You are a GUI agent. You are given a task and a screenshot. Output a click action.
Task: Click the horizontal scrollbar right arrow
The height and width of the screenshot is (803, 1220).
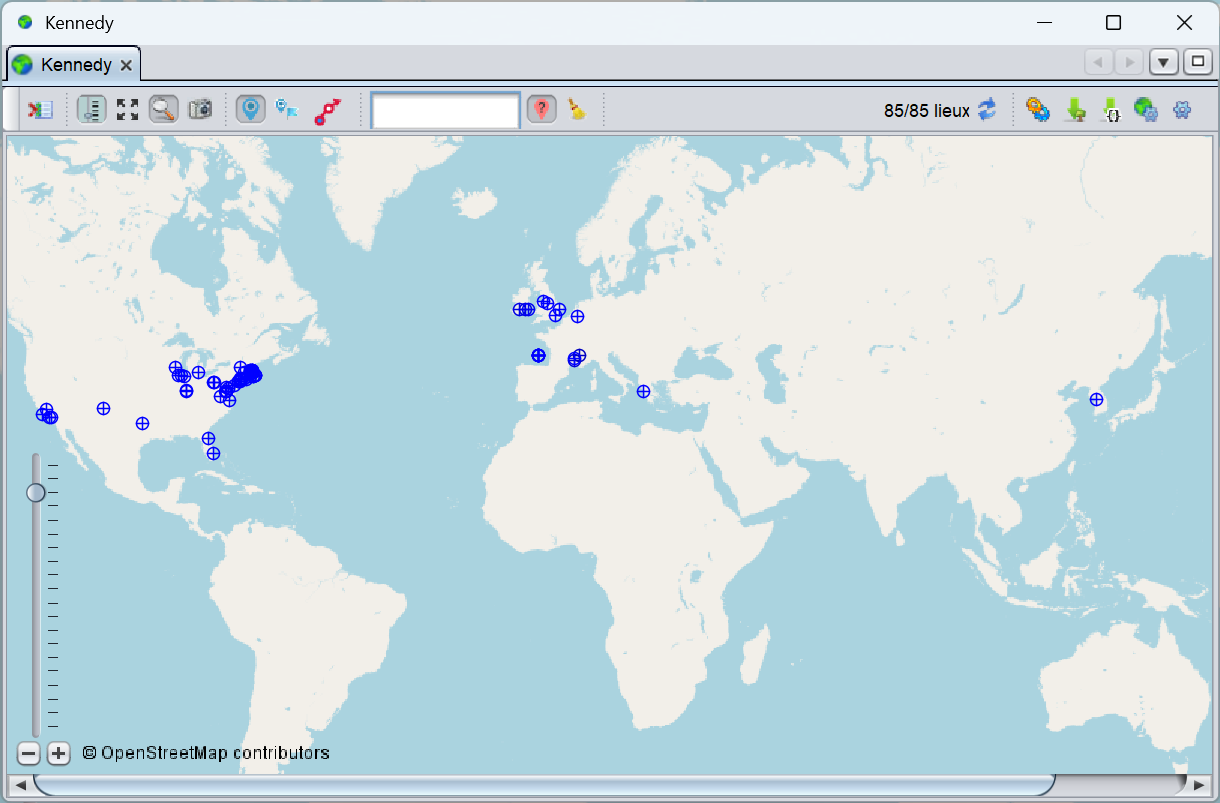[1199, 785]
